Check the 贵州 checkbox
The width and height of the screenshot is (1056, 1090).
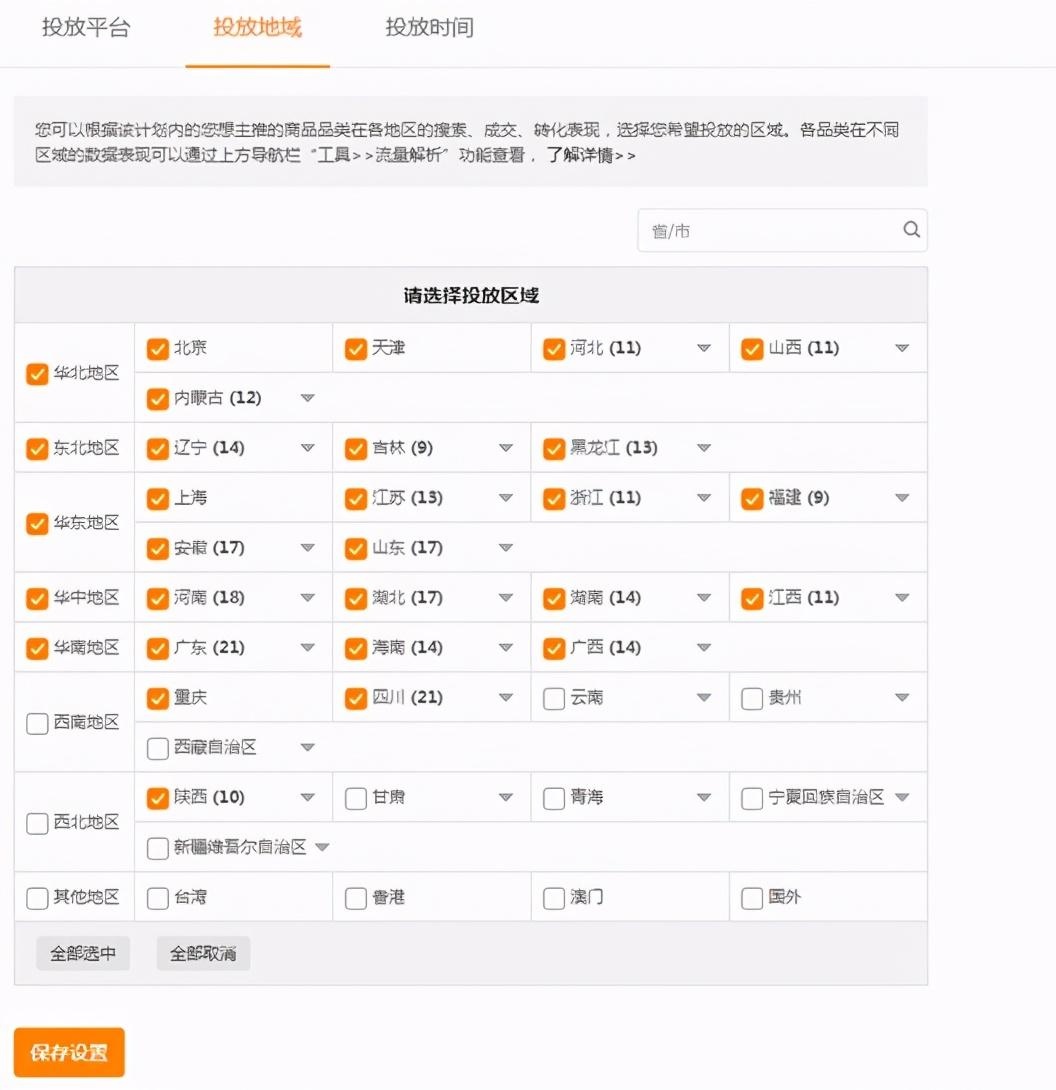[x=752, y=698]
